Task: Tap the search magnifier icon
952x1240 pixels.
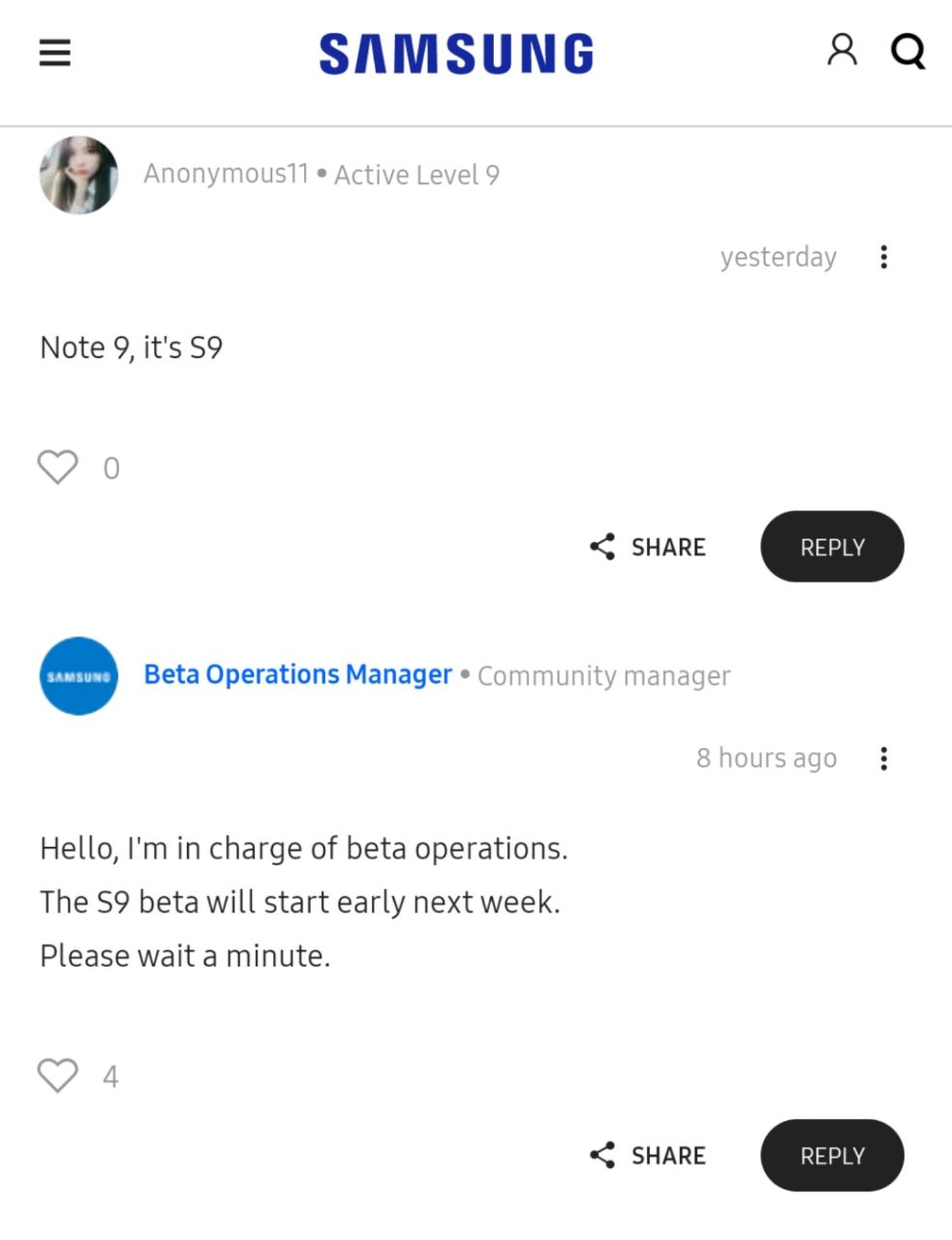Action: (907, 51)
